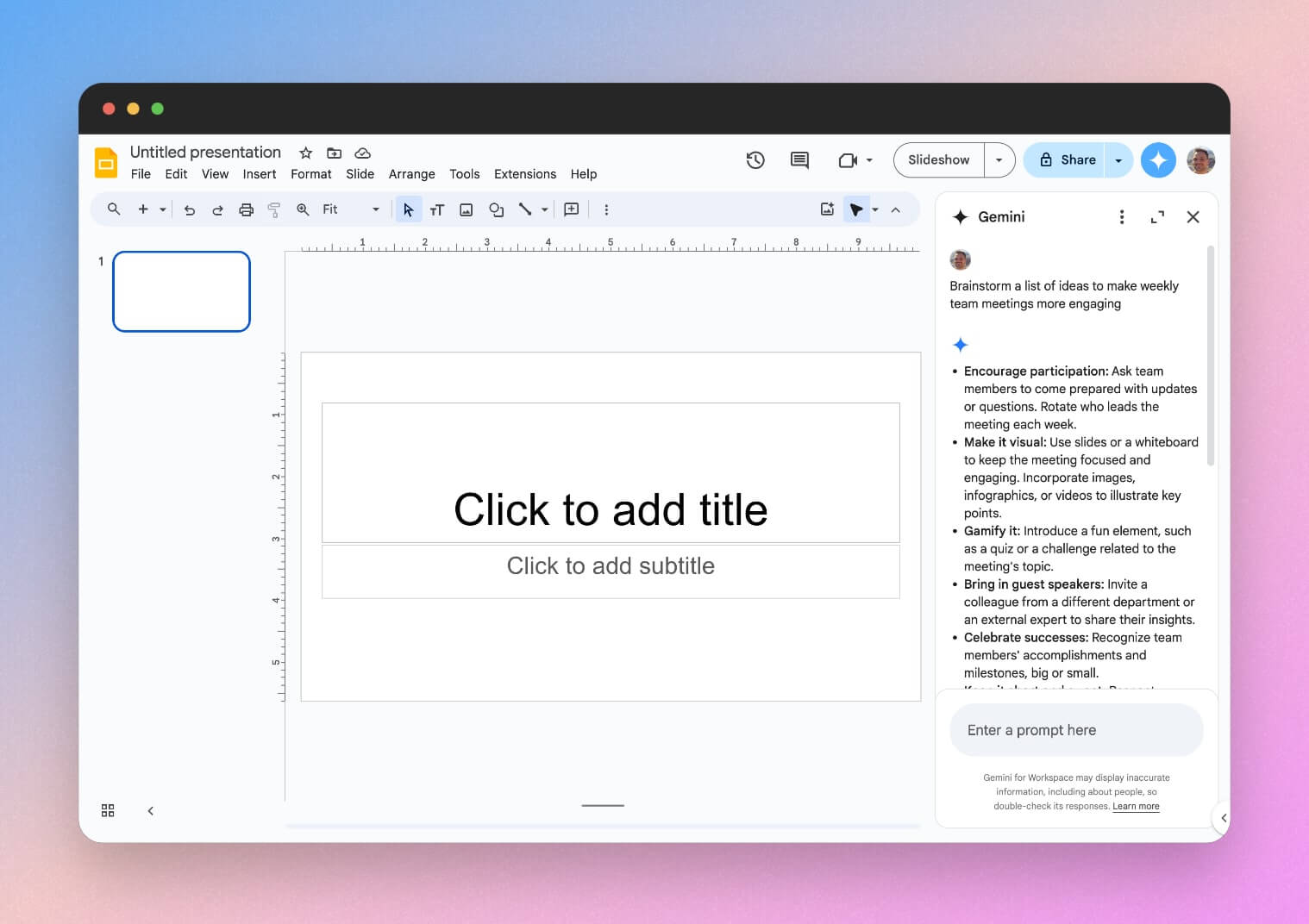This screenshot has width=1309, height=924.
Task: Open the Slideshow options dropdown arrow
Action: [x=999, y=160]
